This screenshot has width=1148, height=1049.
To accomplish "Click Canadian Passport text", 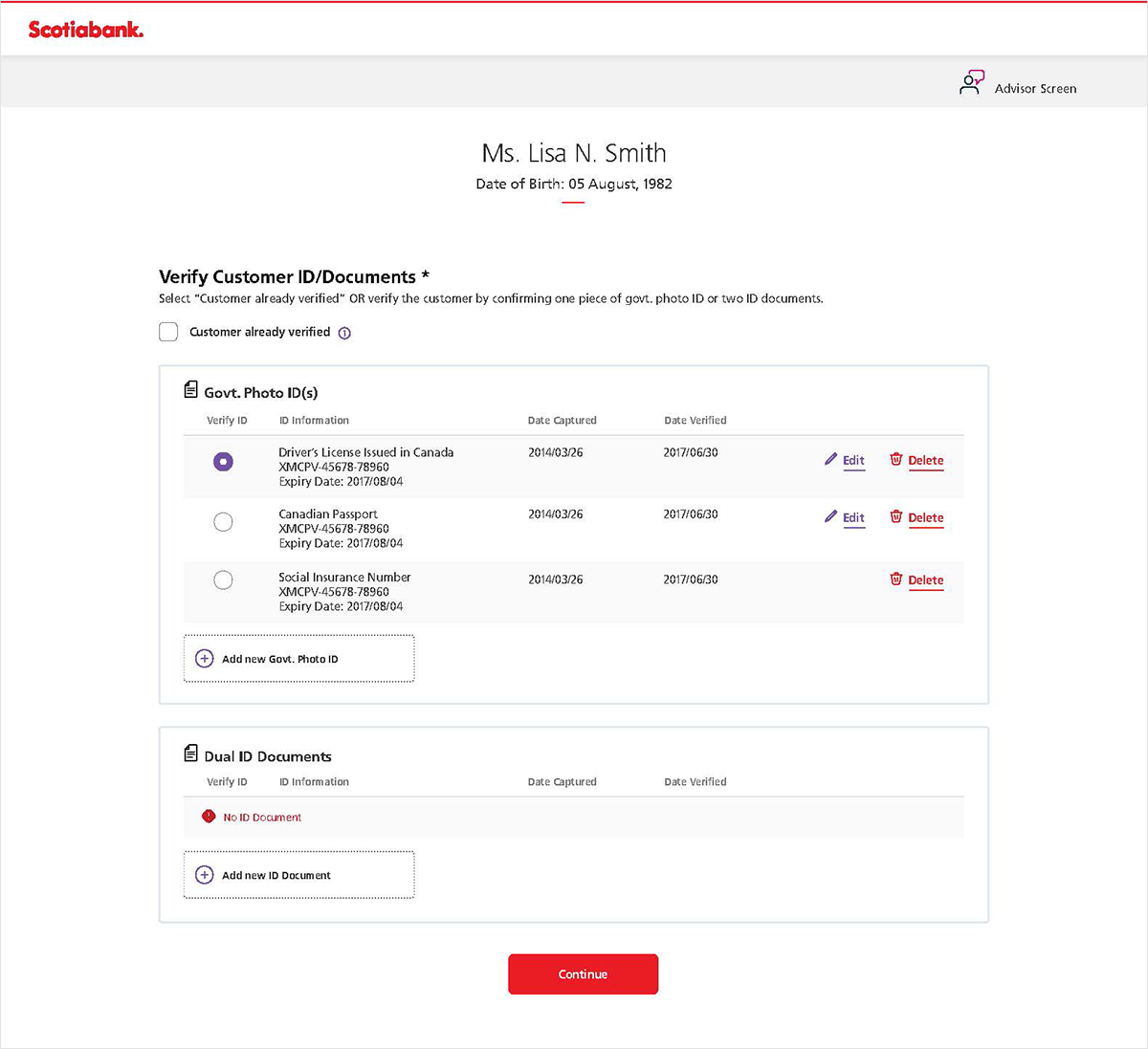I will click(328, 514).
